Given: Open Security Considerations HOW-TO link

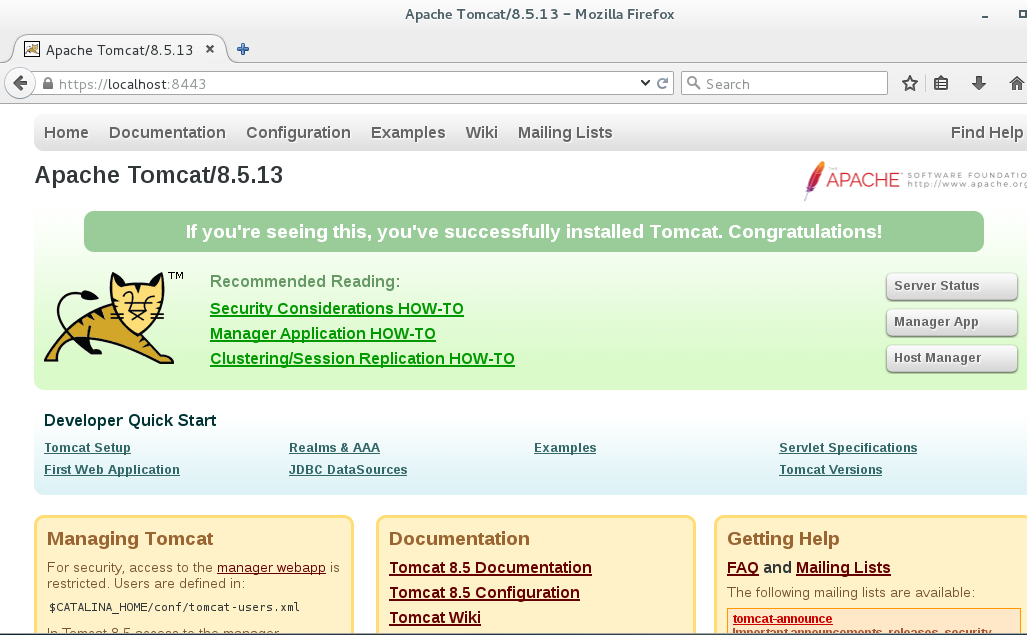Looking at the screenshot, I should (337, 308).
